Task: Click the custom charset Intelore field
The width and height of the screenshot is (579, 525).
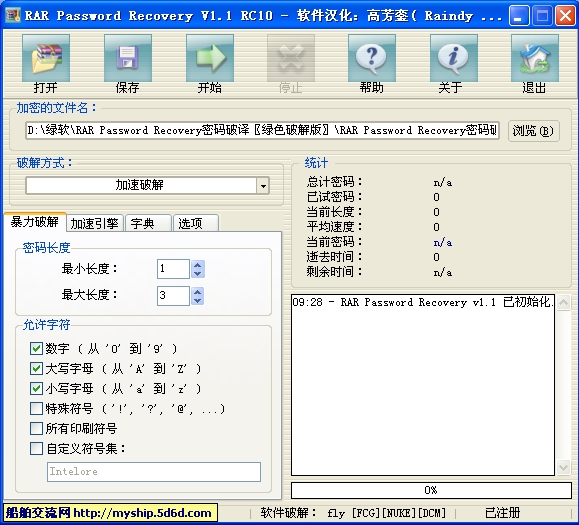Action: pos(154,472)
